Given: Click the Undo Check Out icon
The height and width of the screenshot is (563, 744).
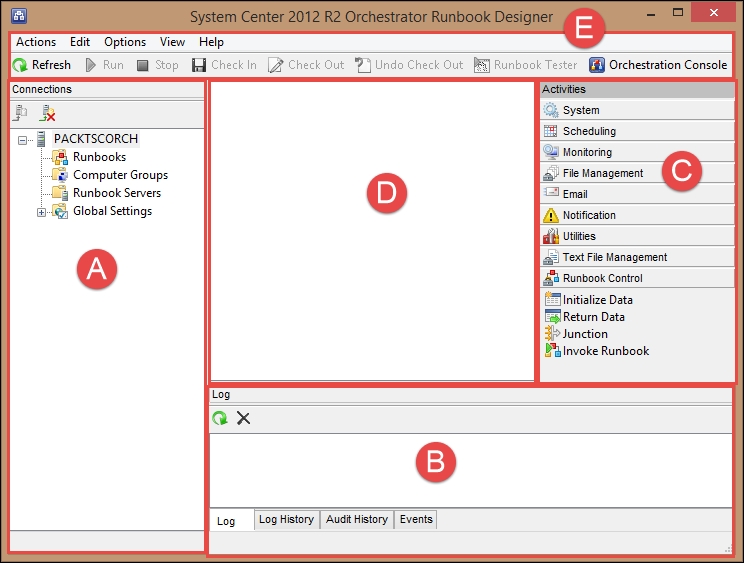Looking at the screenshot, I should click(x=363, y=65).
